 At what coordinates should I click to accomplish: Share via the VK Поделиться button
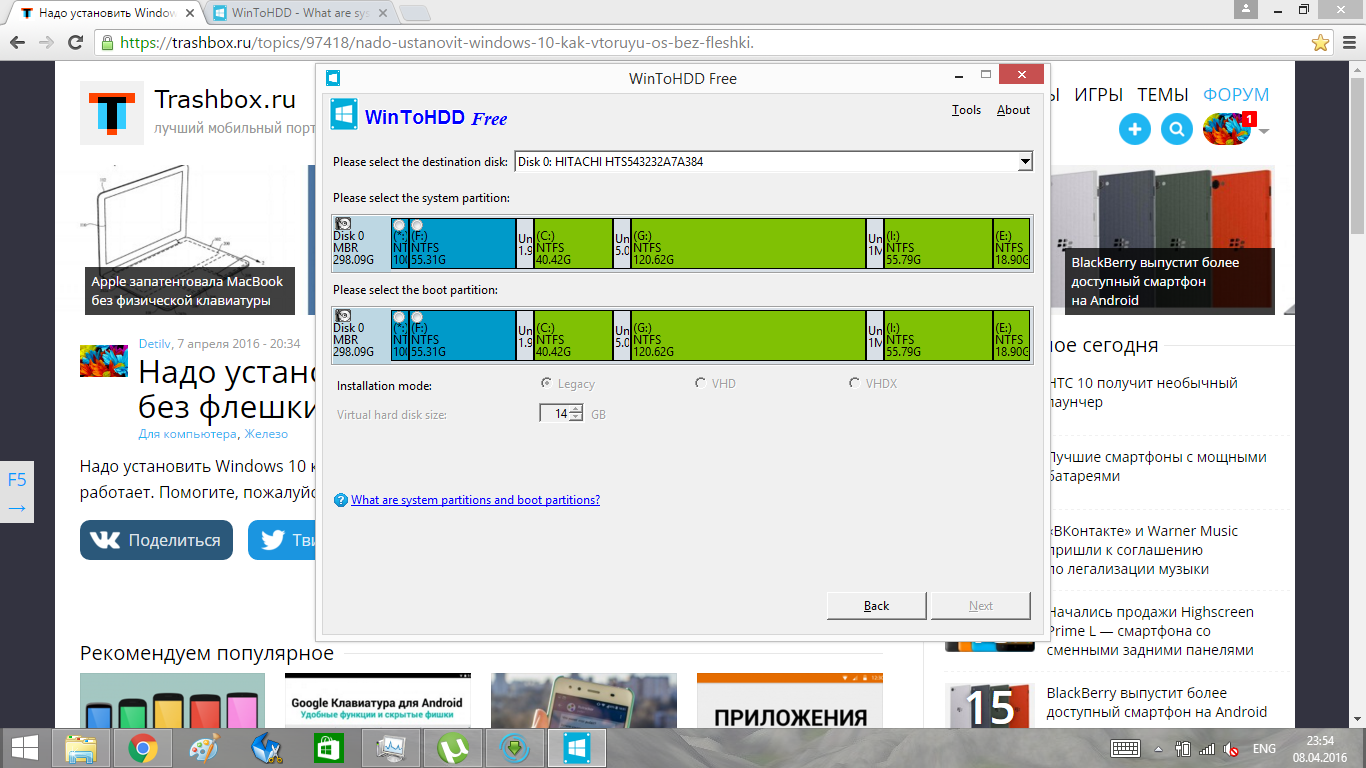pyautogui.click(x=156, y=540)
